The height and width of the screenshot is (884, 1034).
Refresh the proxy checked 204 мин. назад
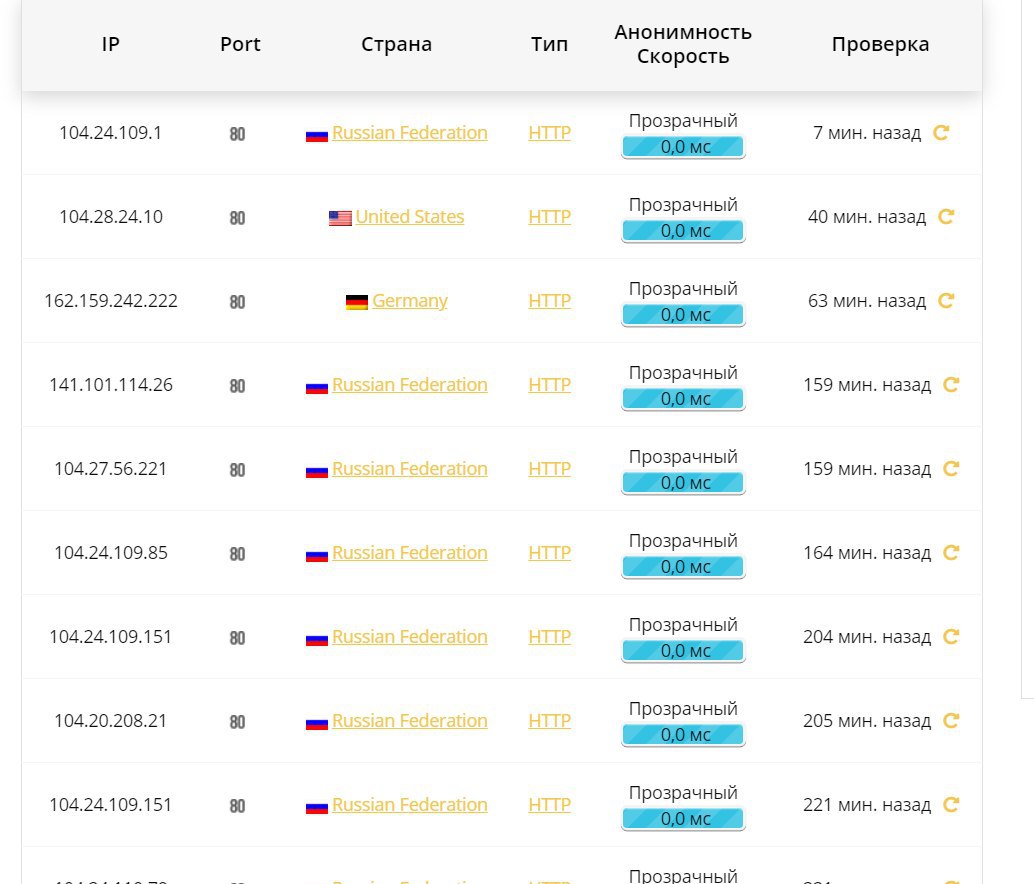coord(951,637)
